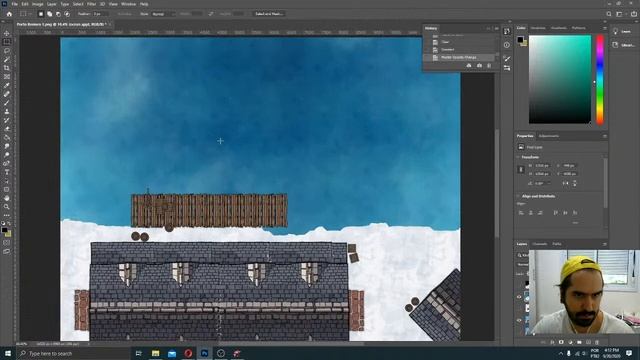The image size is (640, 360).
Task: Click the foreground color swatch in Color panel
Action: click(x=520, y=40)
